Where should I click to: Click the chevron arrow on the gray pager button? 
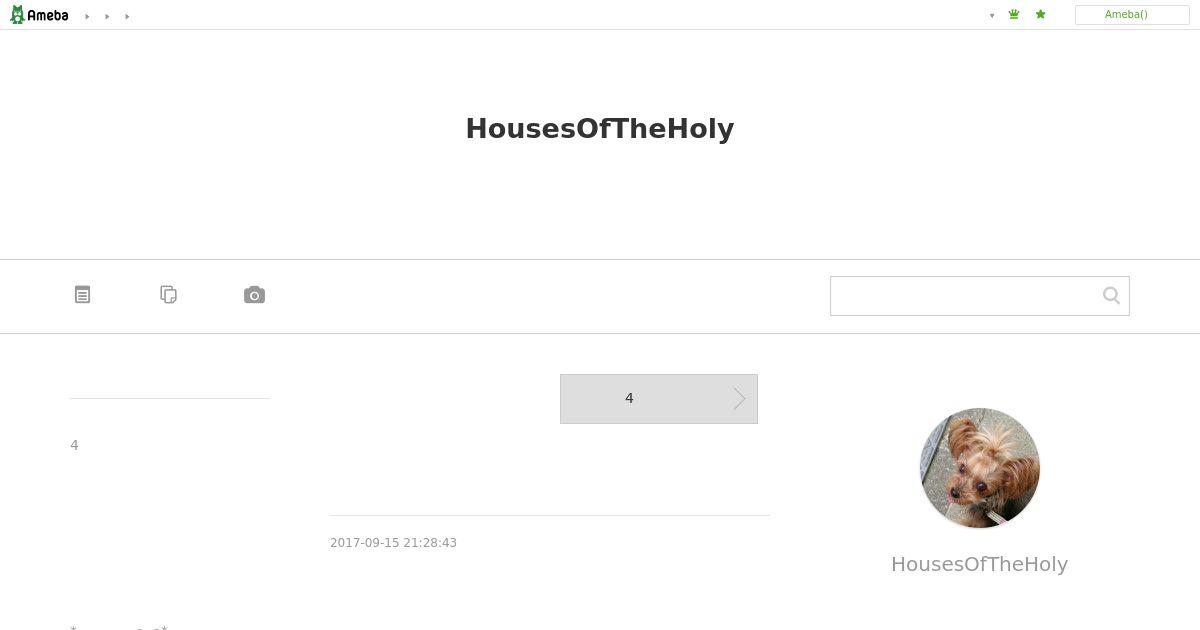click(x=740, y=399)
